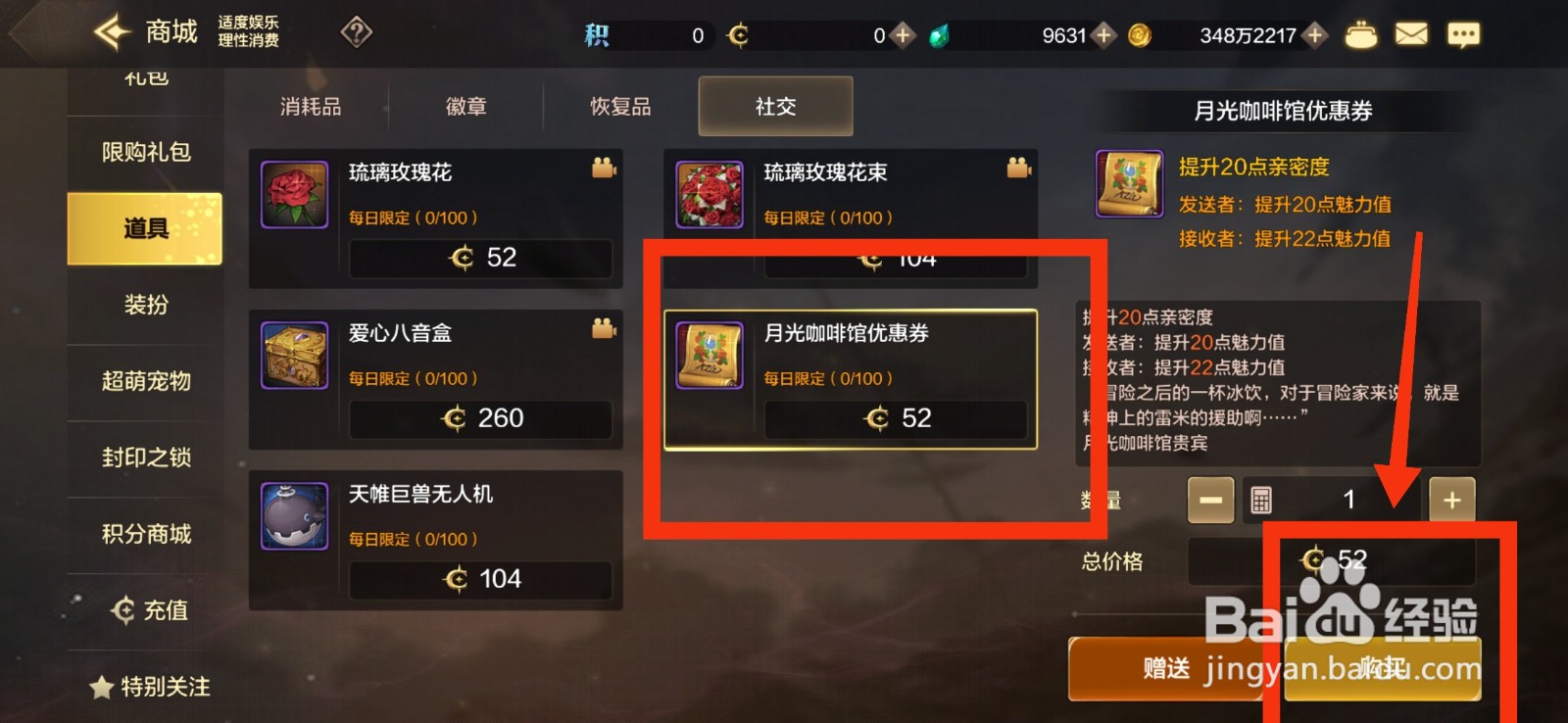Click the 购买 purchase button
The image size is (1568, 723).
[x=1383, y=669]
